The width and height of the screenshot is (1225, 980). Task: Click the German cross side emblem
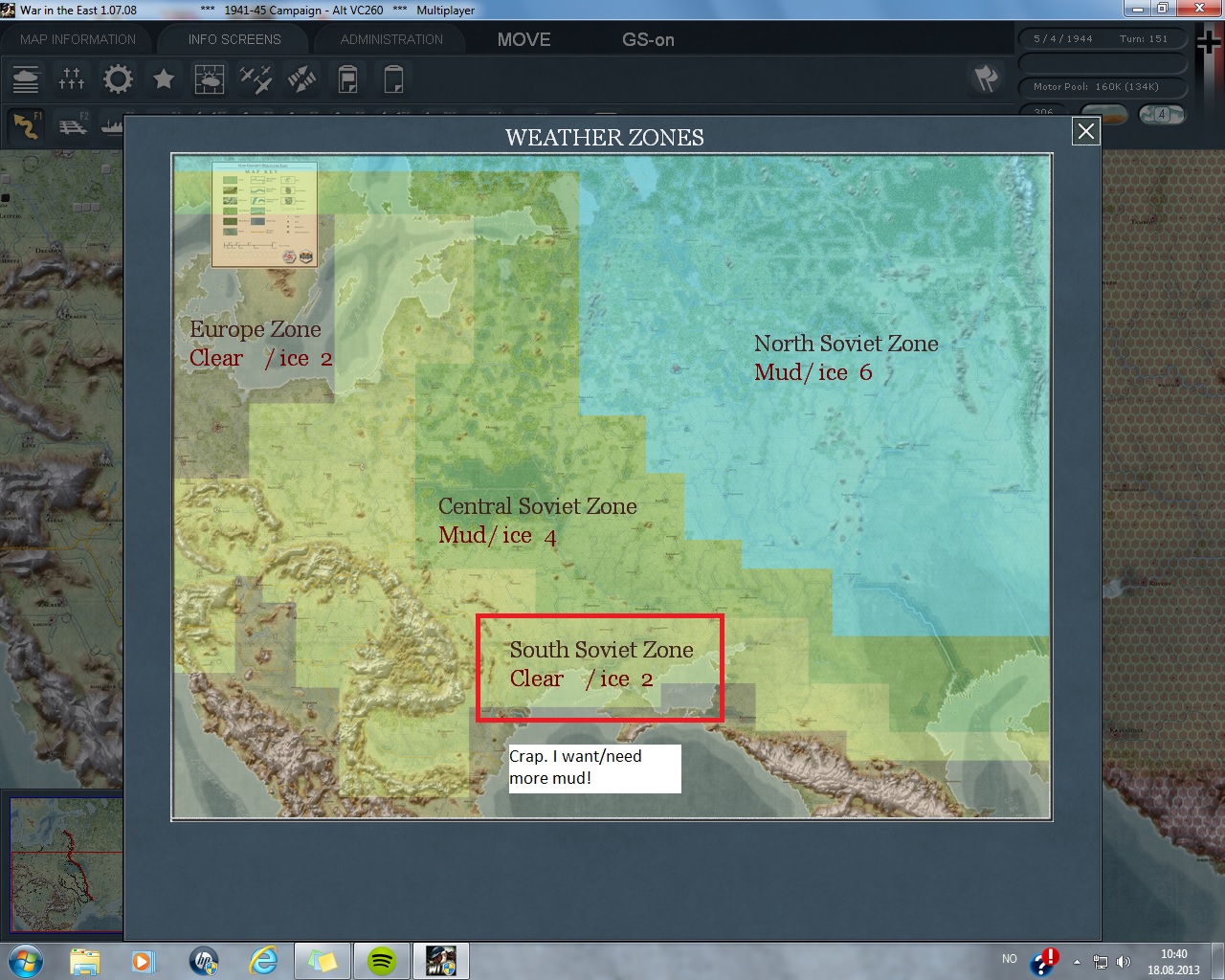1210,43
